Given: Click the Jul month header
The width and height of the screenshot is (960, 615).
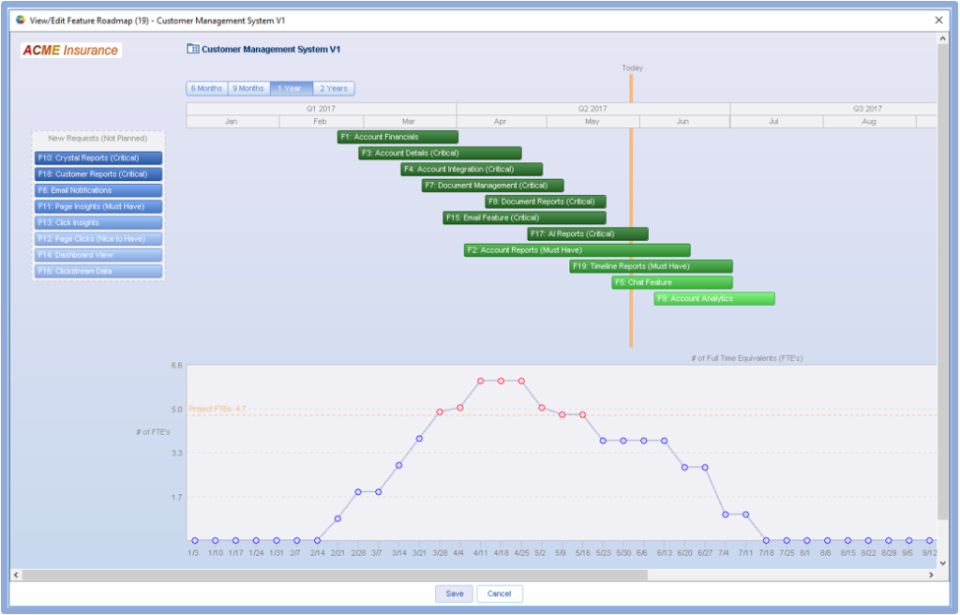Looking at the screenshot, I should point(774,121).
